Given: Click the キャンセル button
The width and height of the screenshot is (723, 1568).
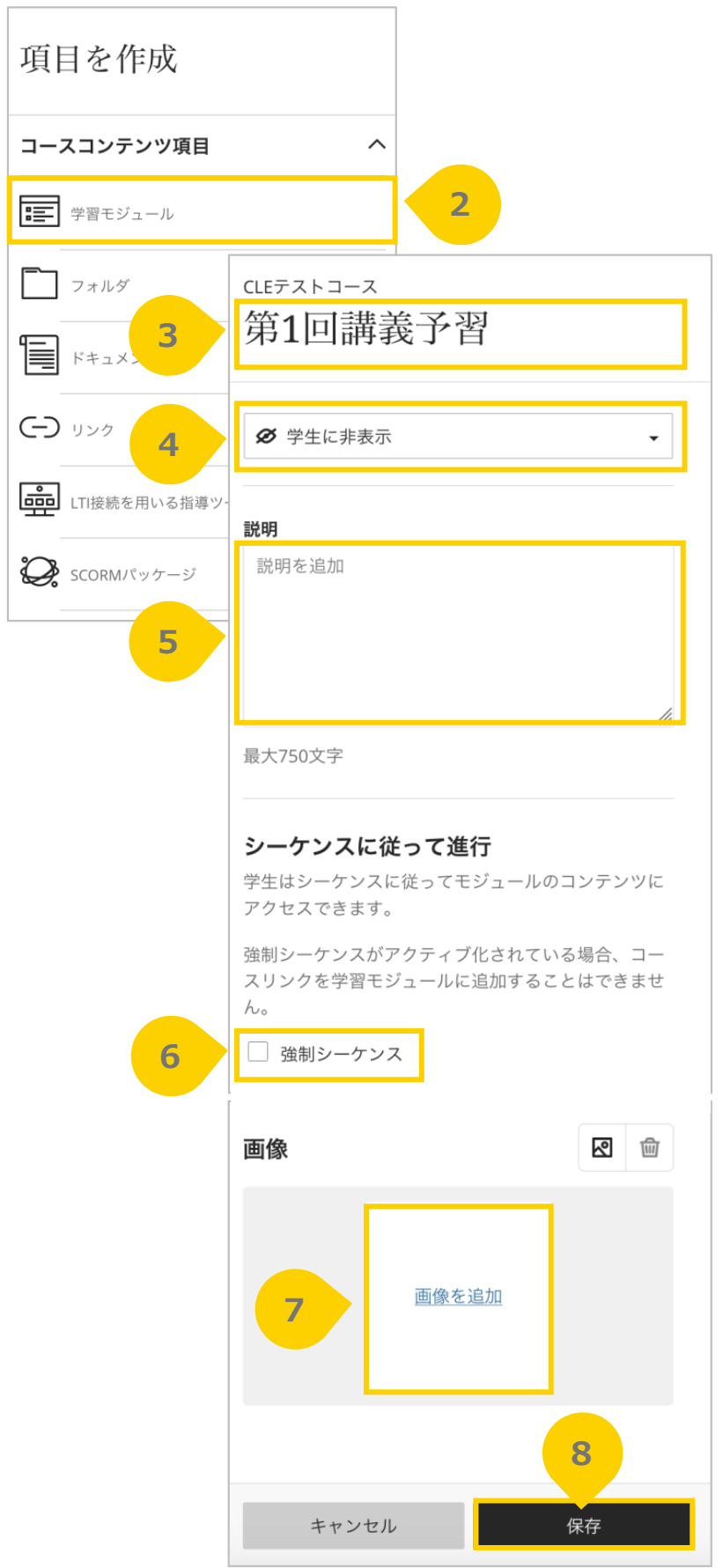Looking at the screenshot, I should pos(353,1525).
